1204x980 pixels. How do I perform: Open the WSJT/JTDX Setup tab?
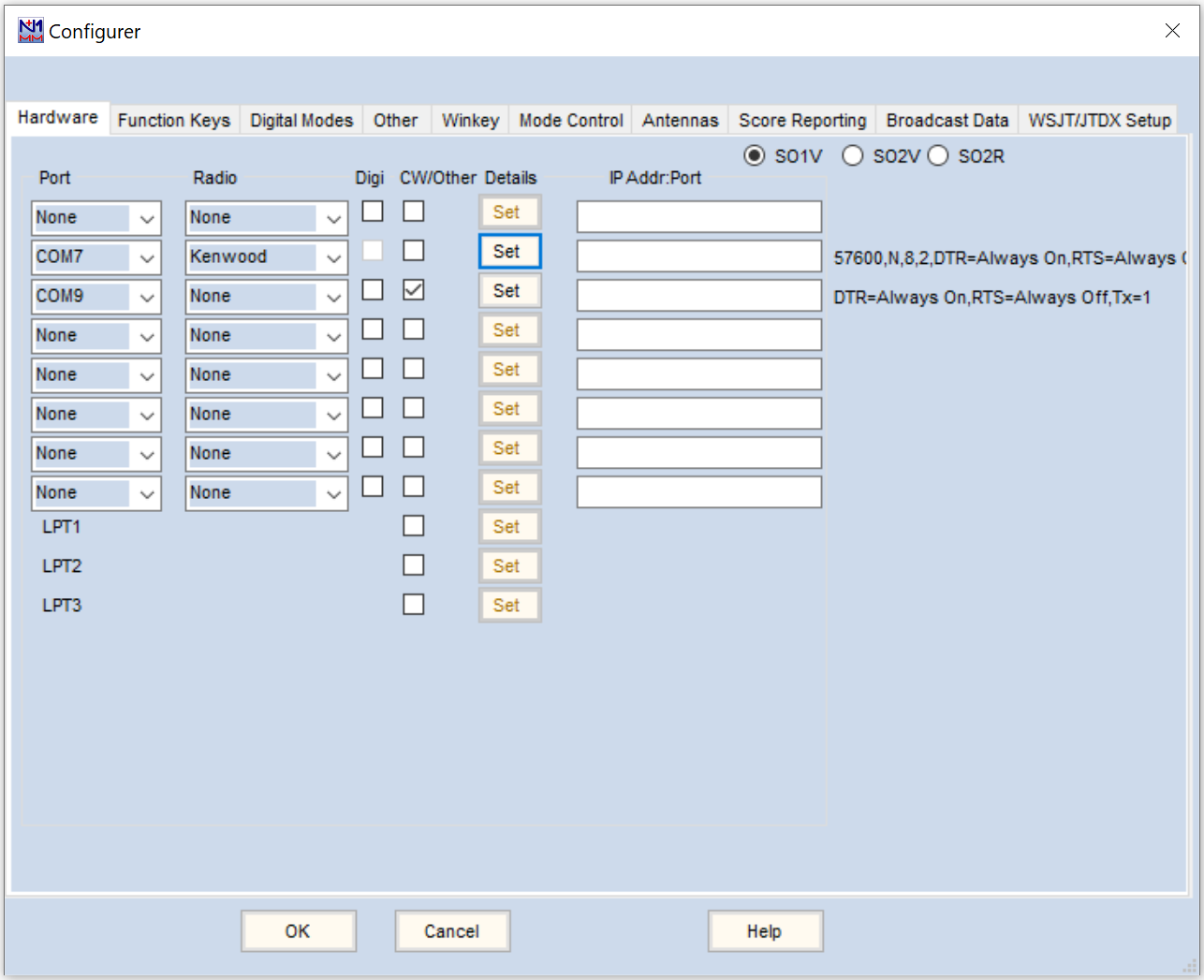tap(1100, 120)
